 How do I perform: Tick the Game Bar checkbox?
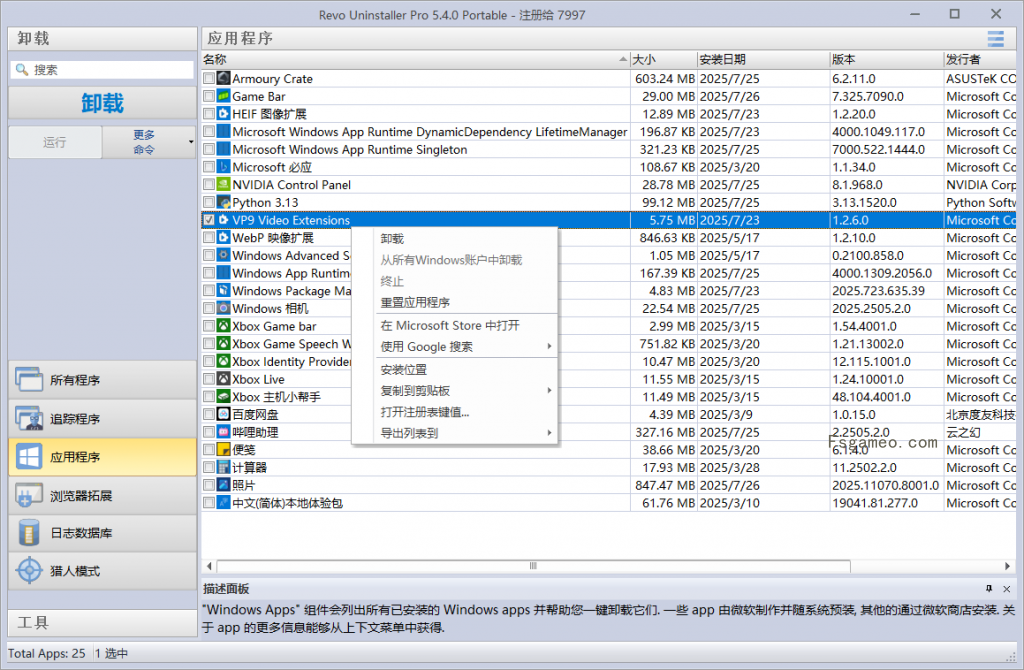tap(209, 97)
